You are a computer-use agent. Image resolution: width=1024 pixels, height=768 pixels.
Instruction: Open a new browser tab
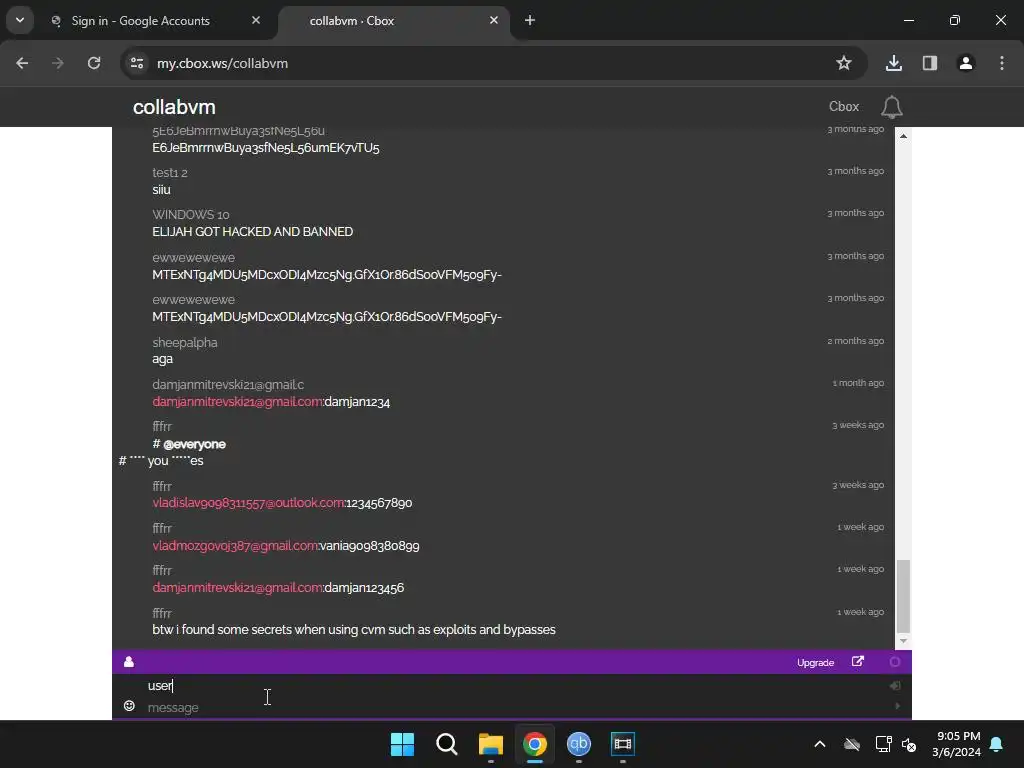tap(530, 20)
